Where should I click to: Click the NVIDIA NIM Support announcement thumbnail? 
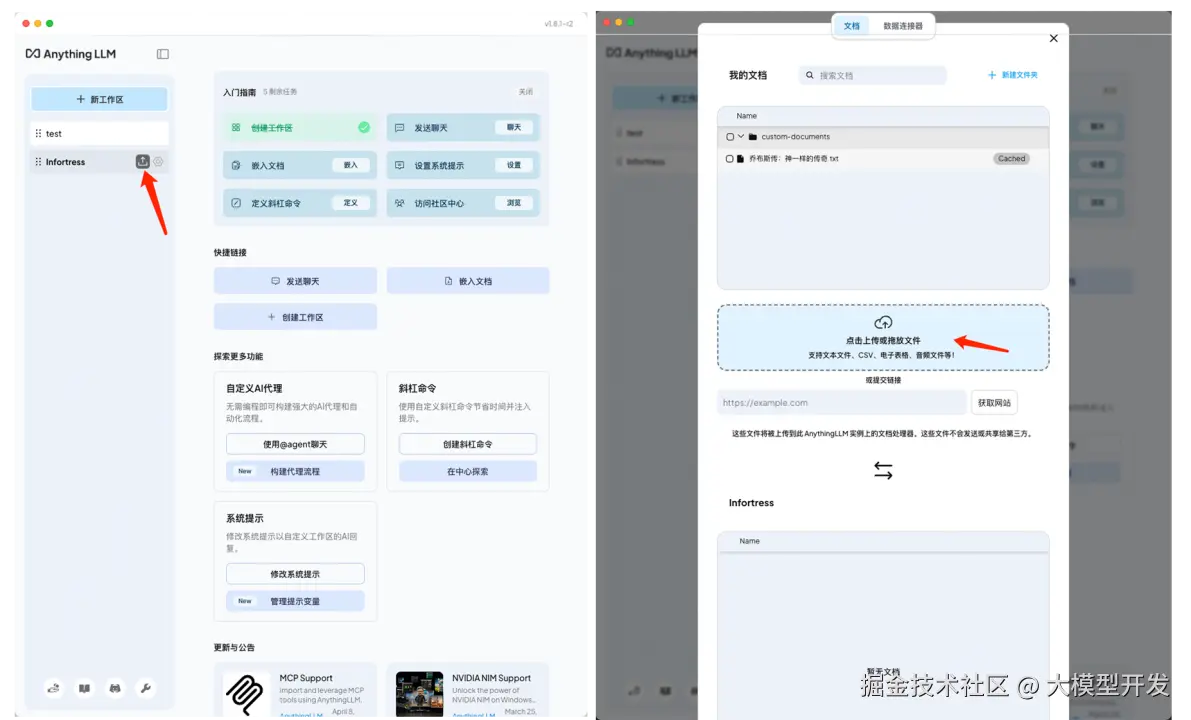coord(419,694)
